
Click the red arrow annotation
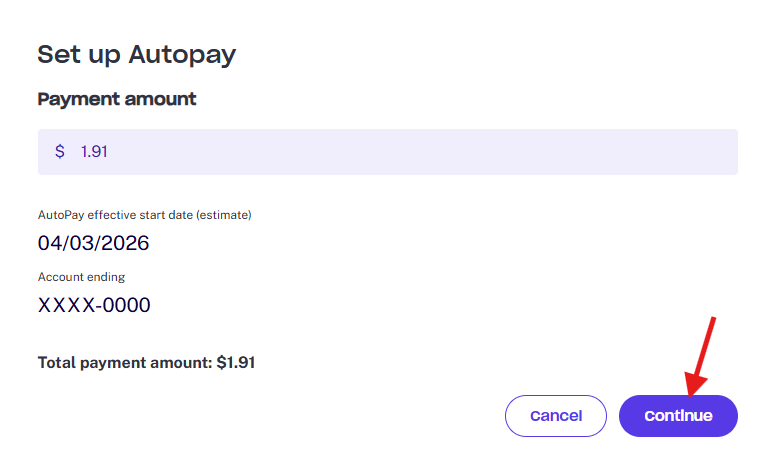(700, 357)
